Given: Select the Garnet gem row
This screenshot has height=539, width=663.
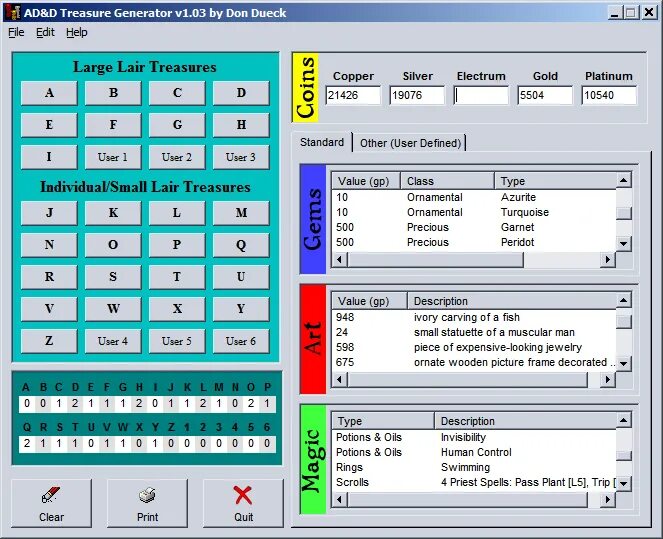Looking at the screenshot, I should click(x=474, y=227).
